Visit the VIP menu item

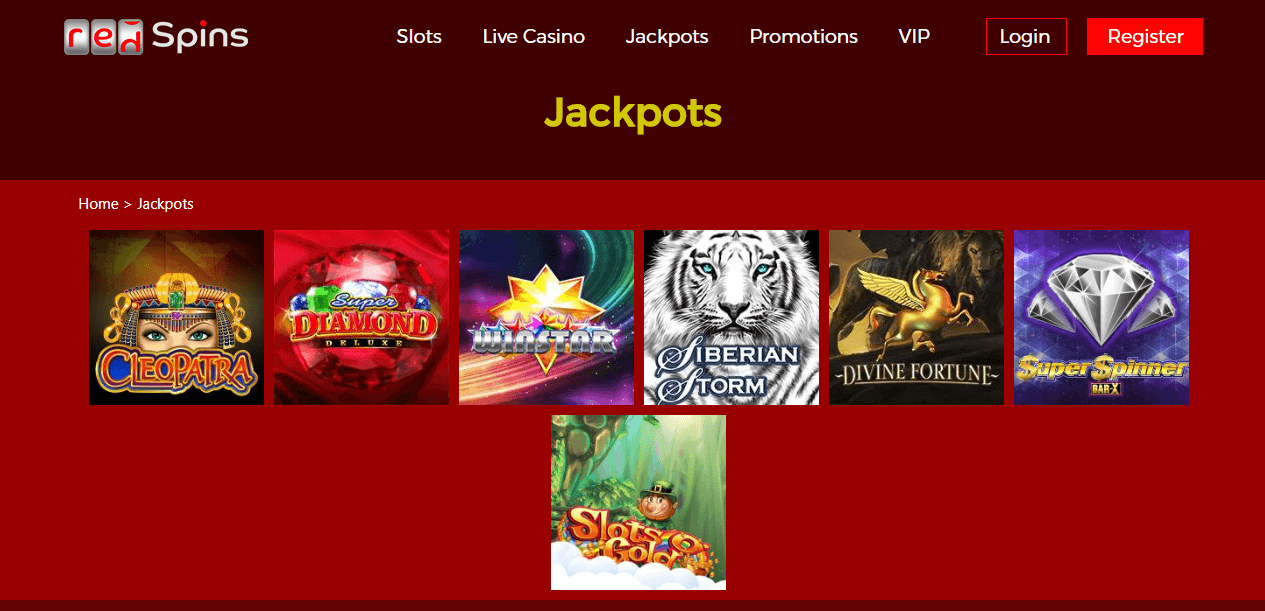pos(914,36)
